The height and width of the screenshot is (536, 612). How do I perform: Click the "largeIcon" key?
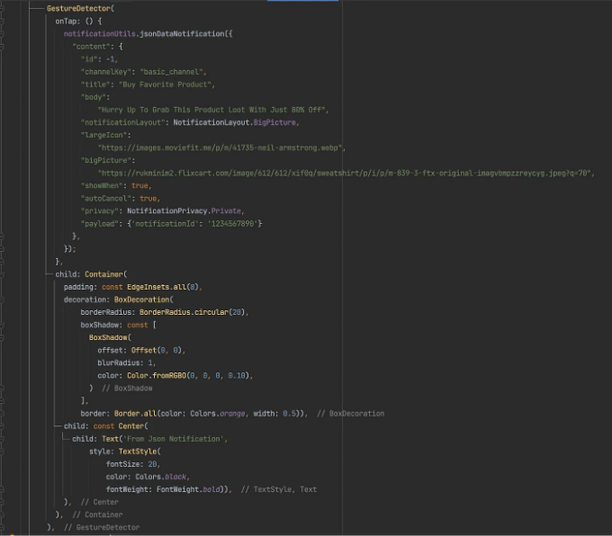pos(103,135)
